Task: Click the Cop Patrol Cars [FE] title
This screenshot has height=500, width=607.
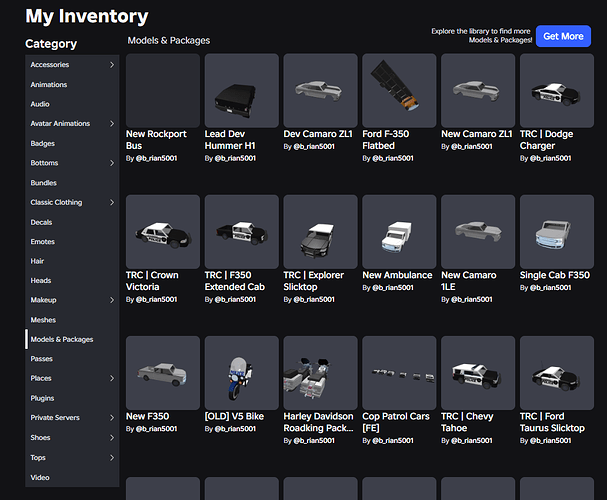Action: point(396,422)
